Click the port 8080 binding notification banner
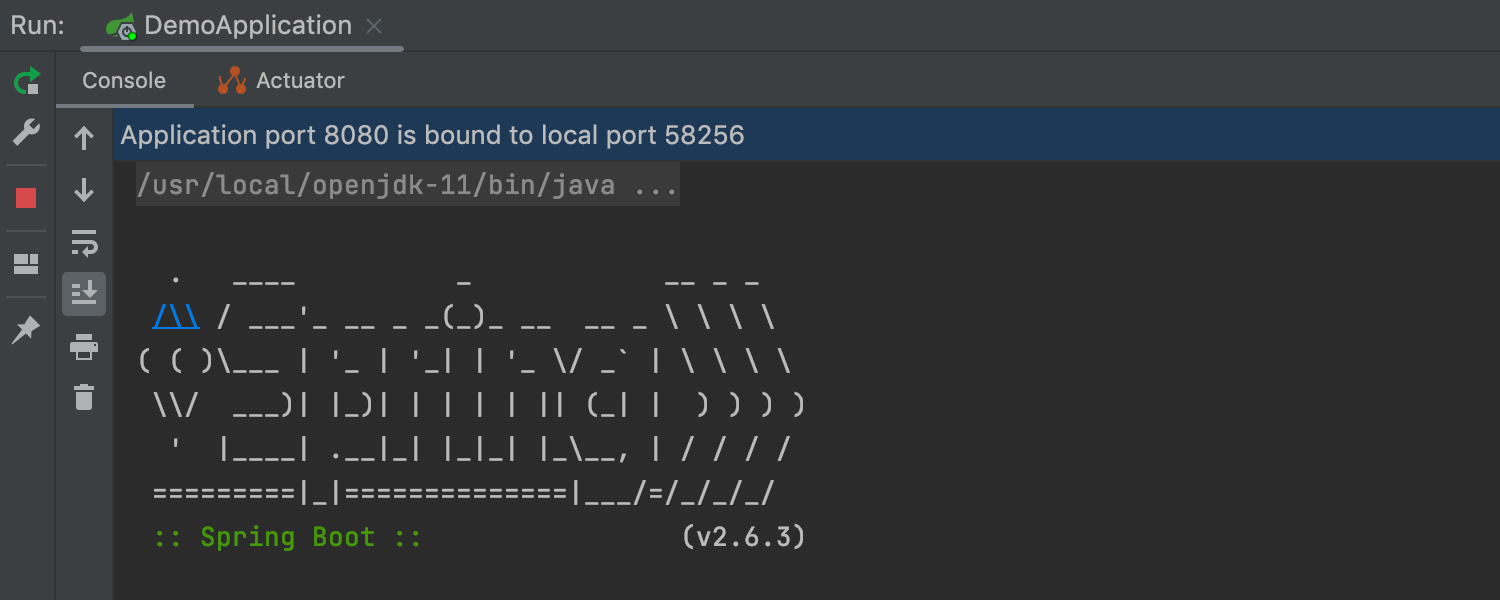The height and width of the screenshot is (600, 1500). [432, 135]
